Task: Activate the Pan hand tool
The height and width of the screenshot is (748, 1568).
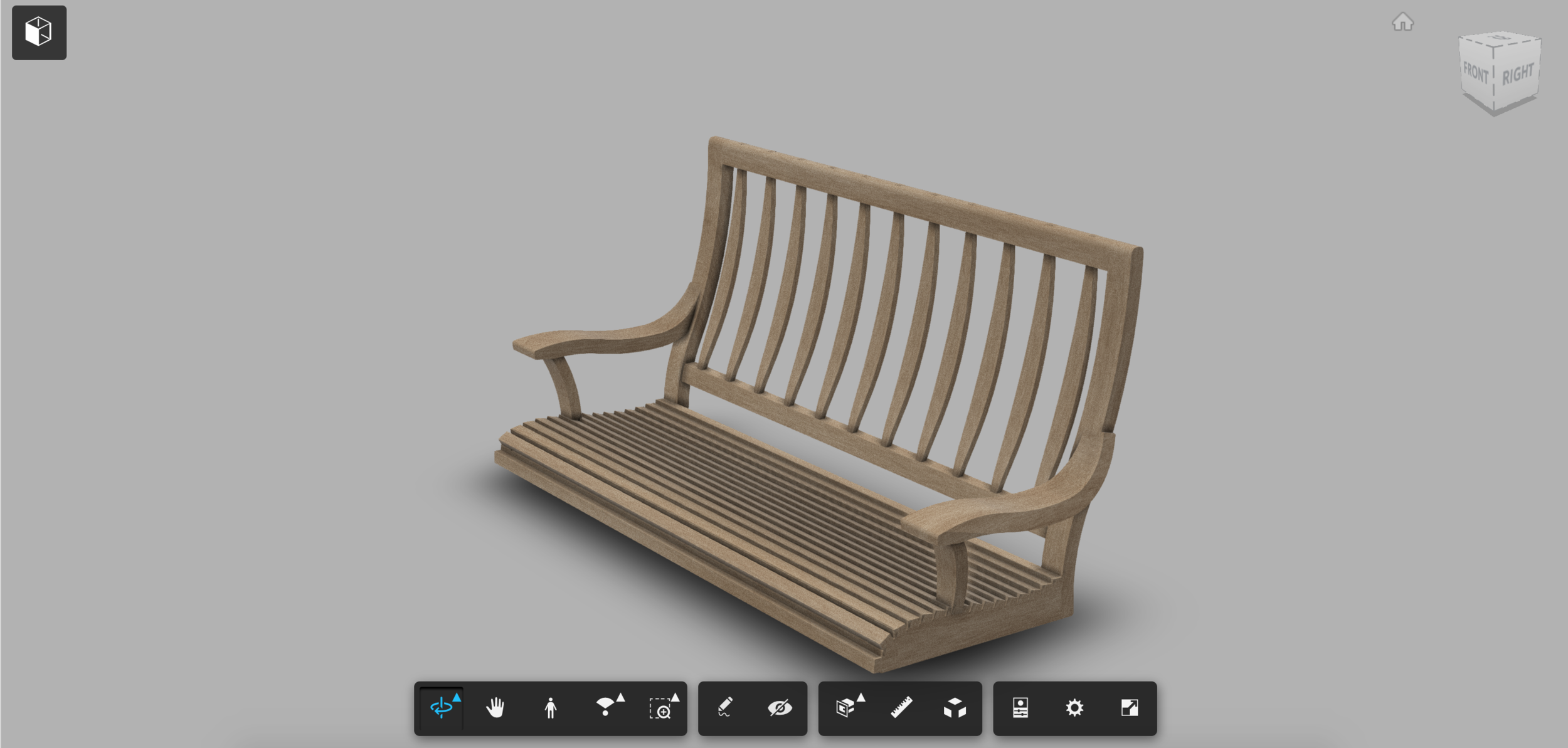Action: [x=495, y=708]
